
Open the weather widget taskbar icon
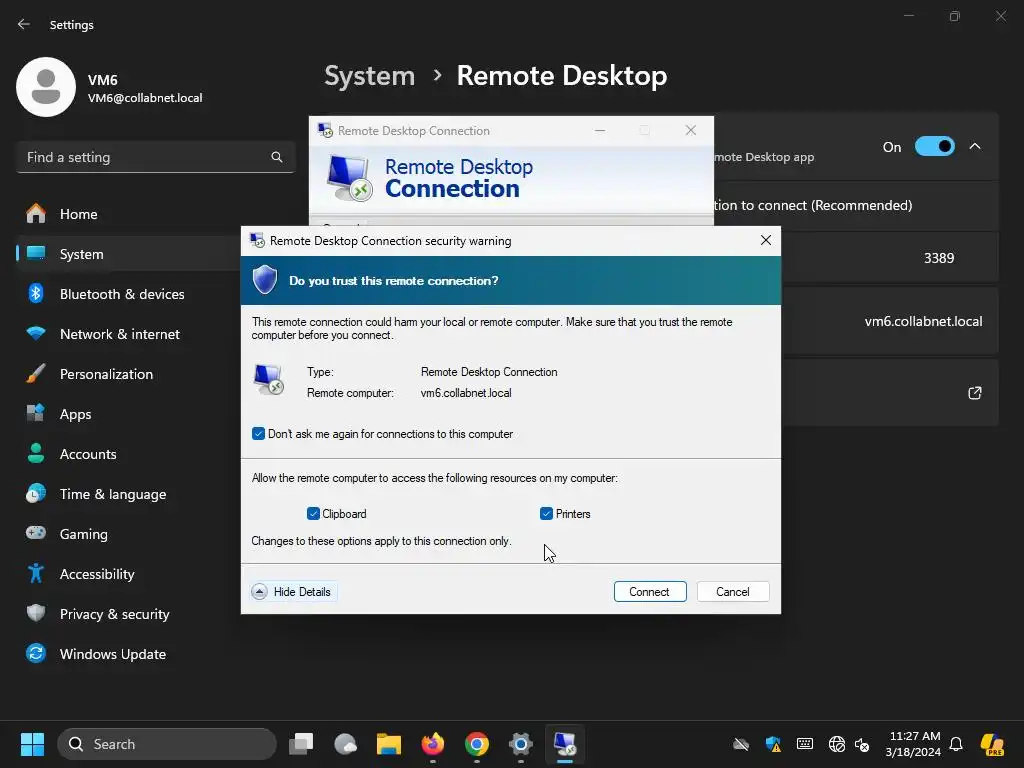coord(345,744)
